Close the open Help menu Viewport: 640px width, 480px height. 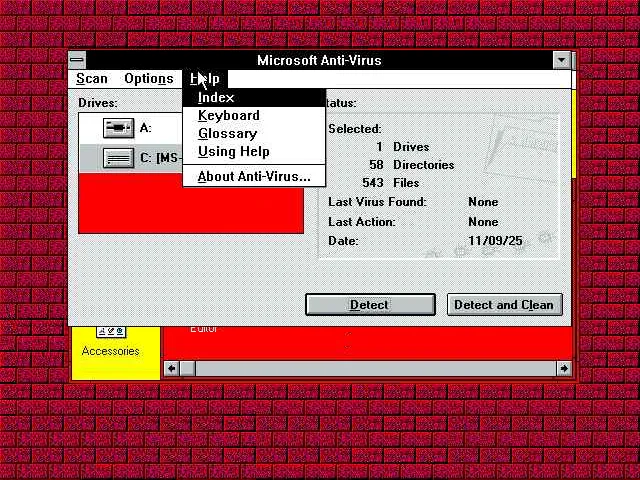click(205, 78)
